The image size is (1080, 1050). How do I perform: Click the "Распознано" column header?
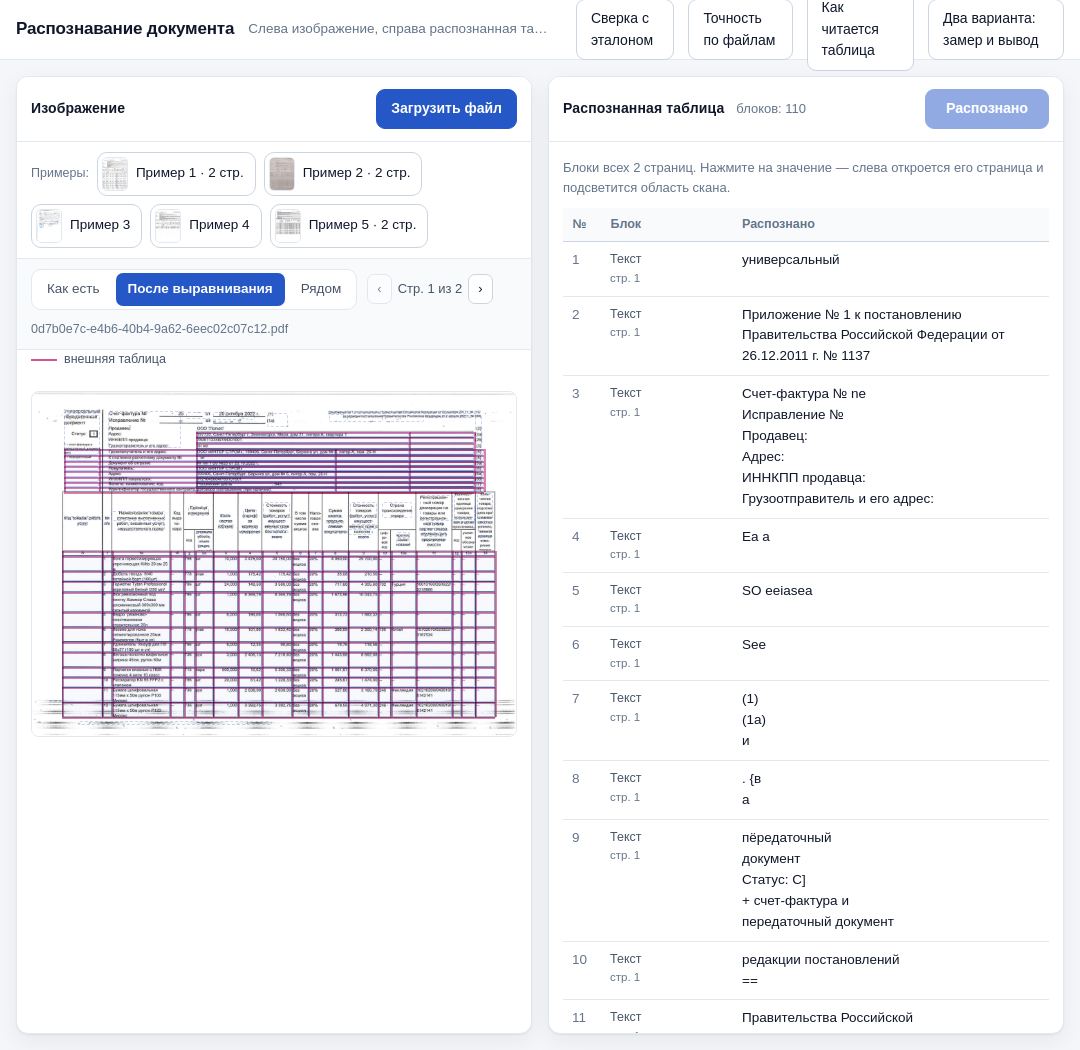click(778, 224)
